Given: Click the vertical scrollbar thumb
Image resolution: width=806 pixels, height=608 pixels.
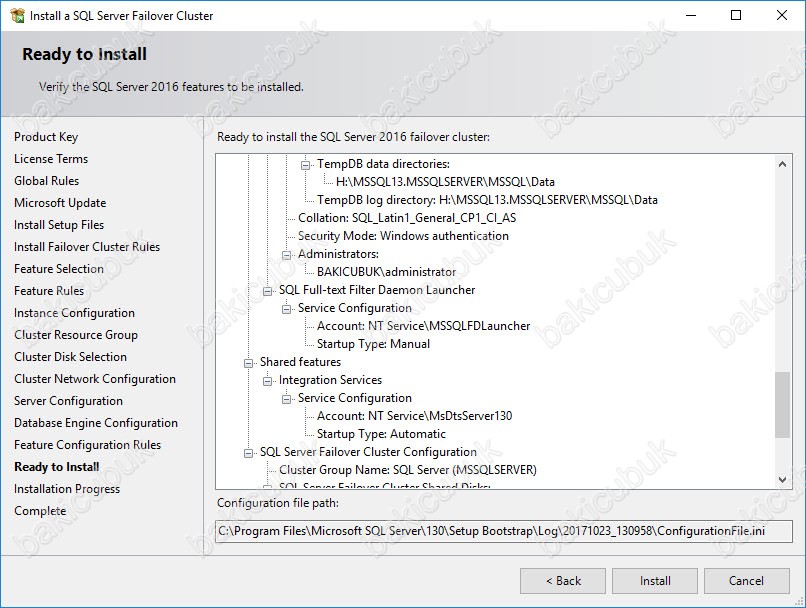Looking at the screenshot, I should coord(782,405).
